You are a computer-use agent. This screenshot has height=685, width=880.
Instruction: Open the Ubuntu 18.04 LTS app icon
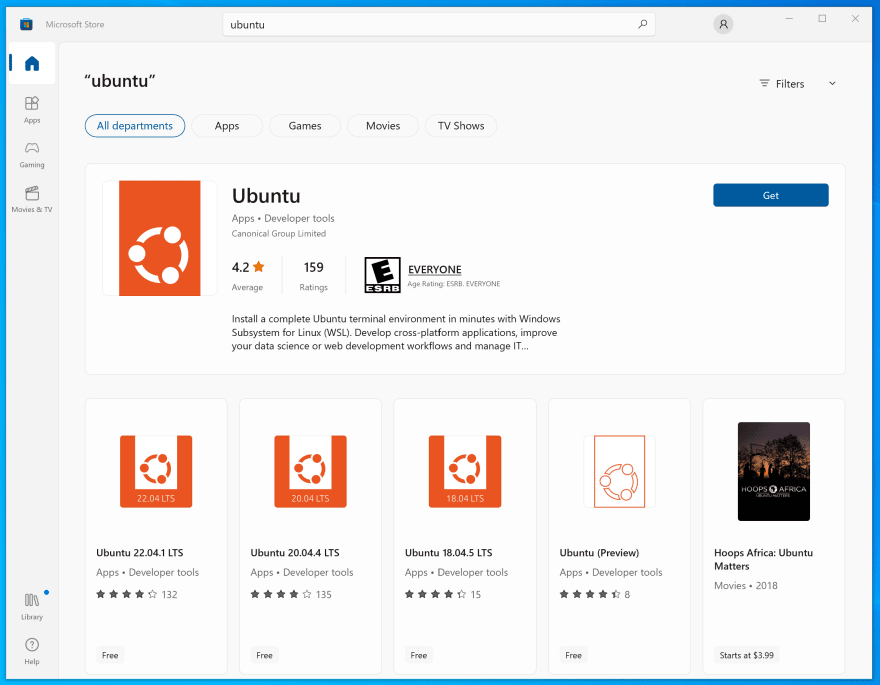click(465, 471)
